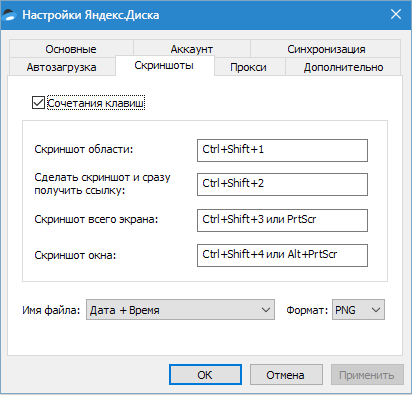The image size is (412, 395).
Task: Click the full-screen screenshot hotkey field
Action: click(x=282, y=220)
